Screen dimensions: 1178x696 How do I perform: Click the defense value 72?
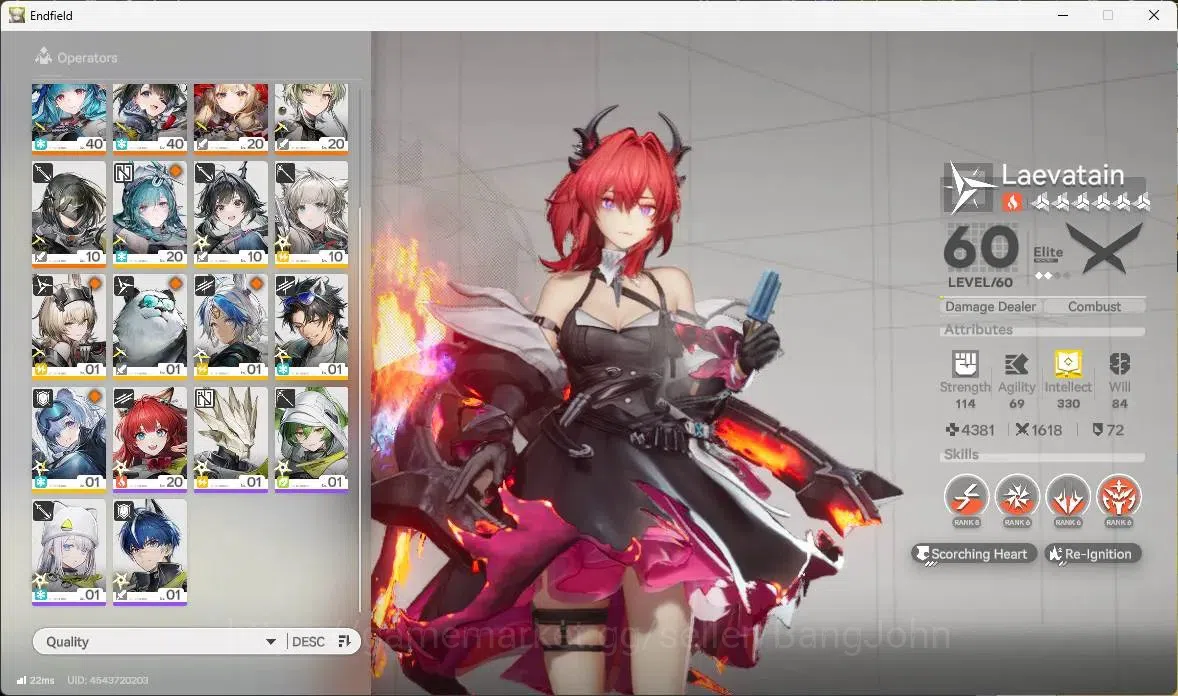(1115, 430)
